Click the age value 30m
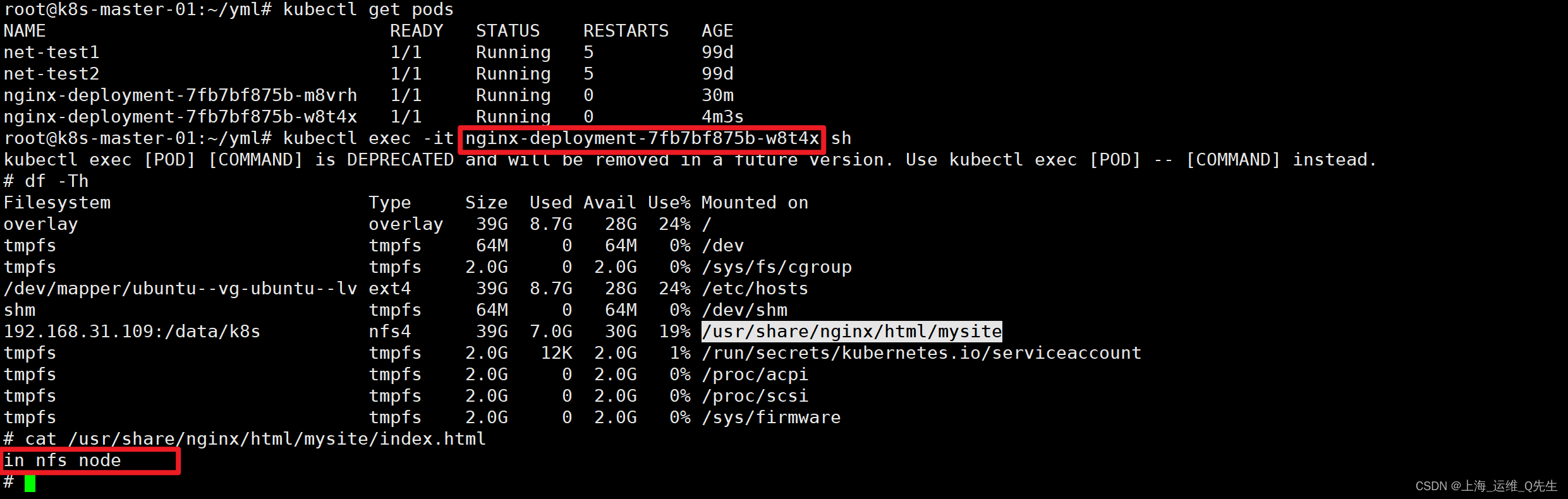1568x499 pixels. pyautogui.click(x=717, y=95)
